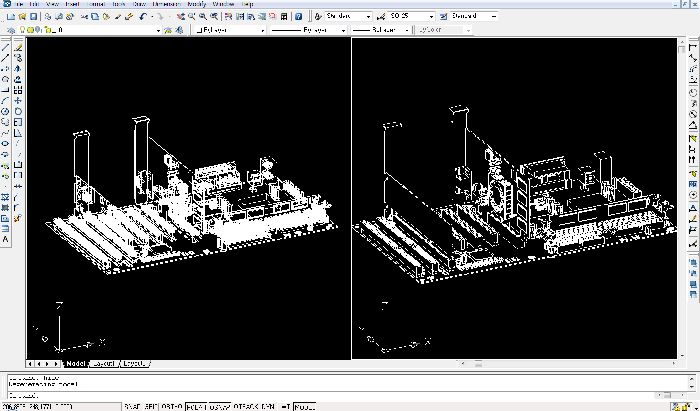Click the vertical scrollbar up arrow of viewport
Viewport: 700px width, 411px height.
(682, 42)
